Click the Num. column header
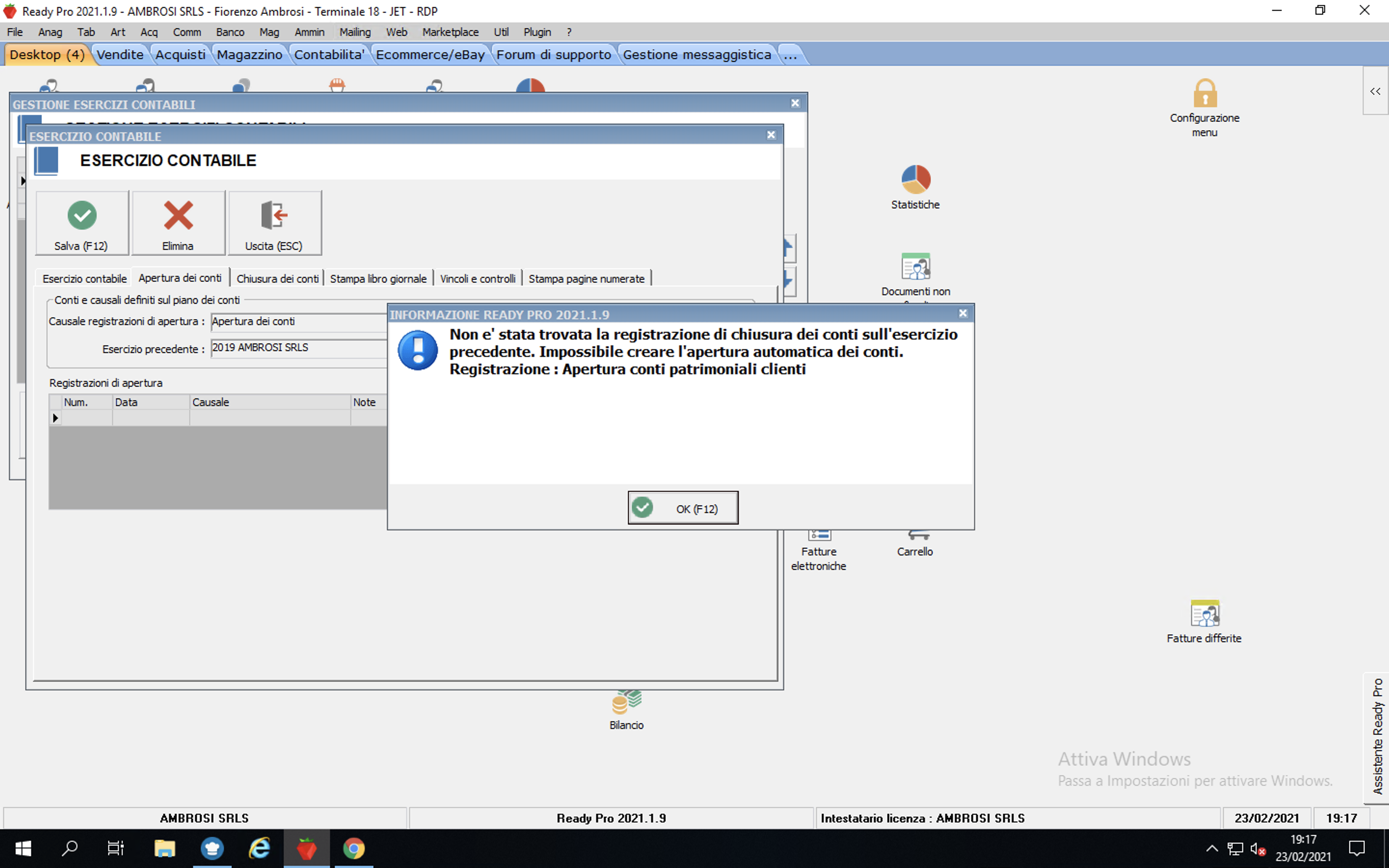 tap(87, 402)
